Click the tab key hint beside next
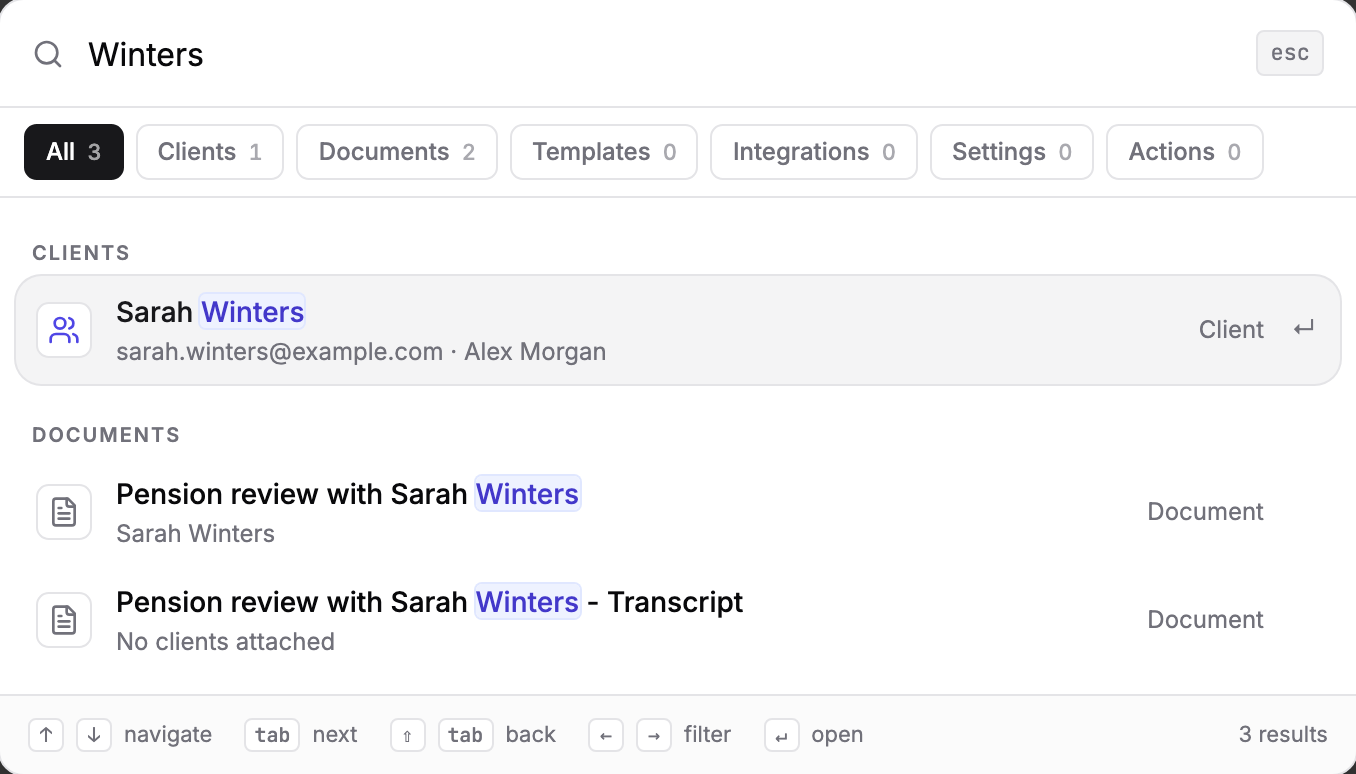1356x774 pixels. [x=272, y=735]
